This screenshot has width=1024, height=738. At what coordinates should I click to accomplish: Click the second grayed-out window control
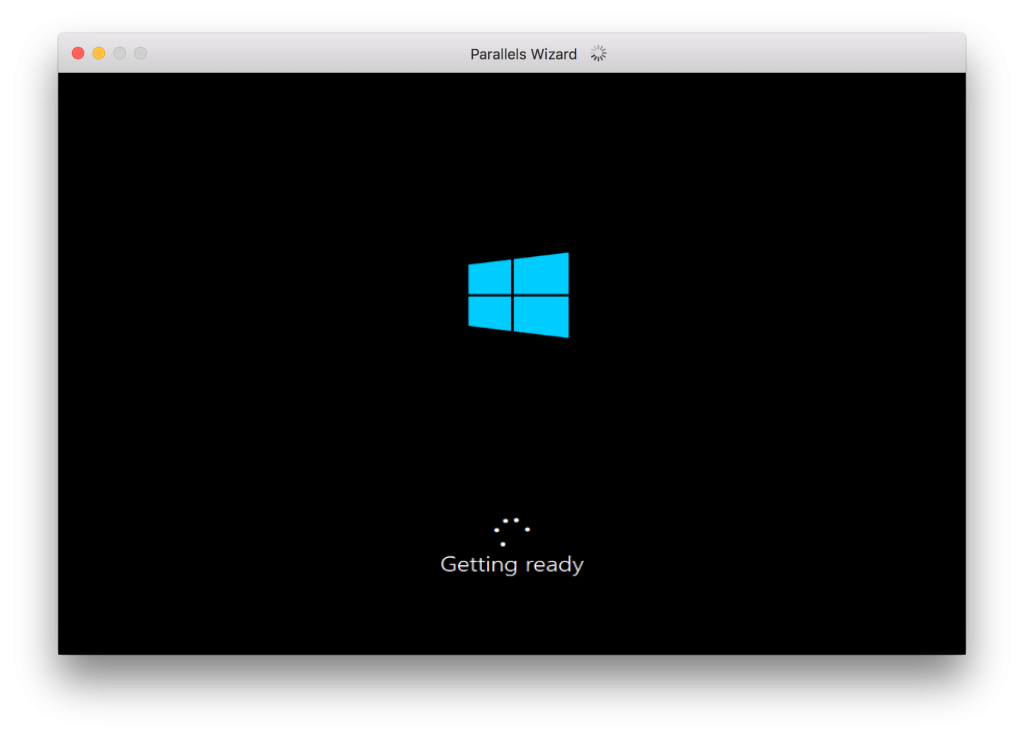(141, 53)
